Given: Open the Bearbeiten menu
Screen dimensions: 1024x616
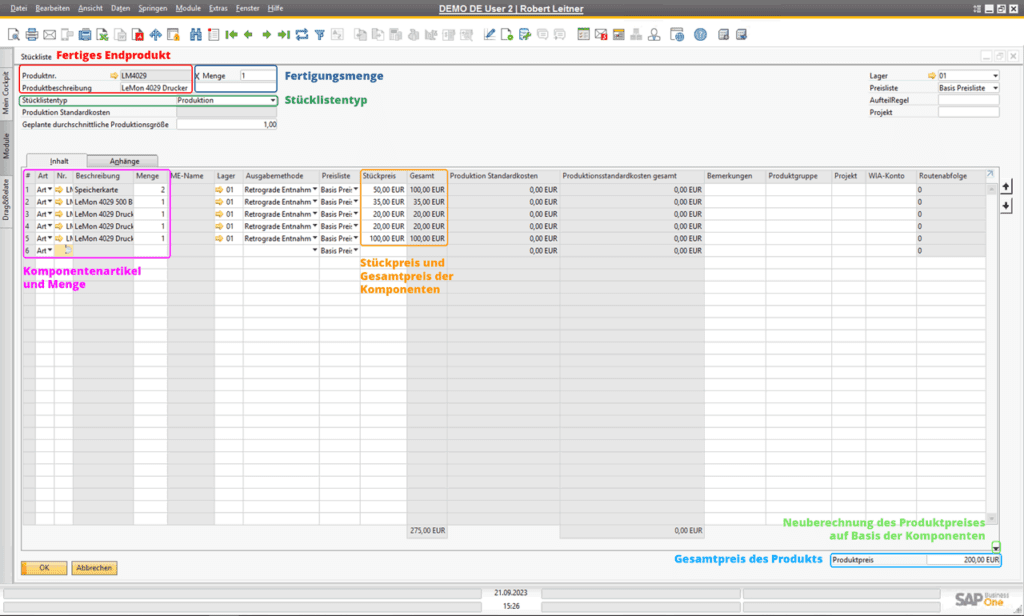Looking at the screenshot, I should click(52, 8).
